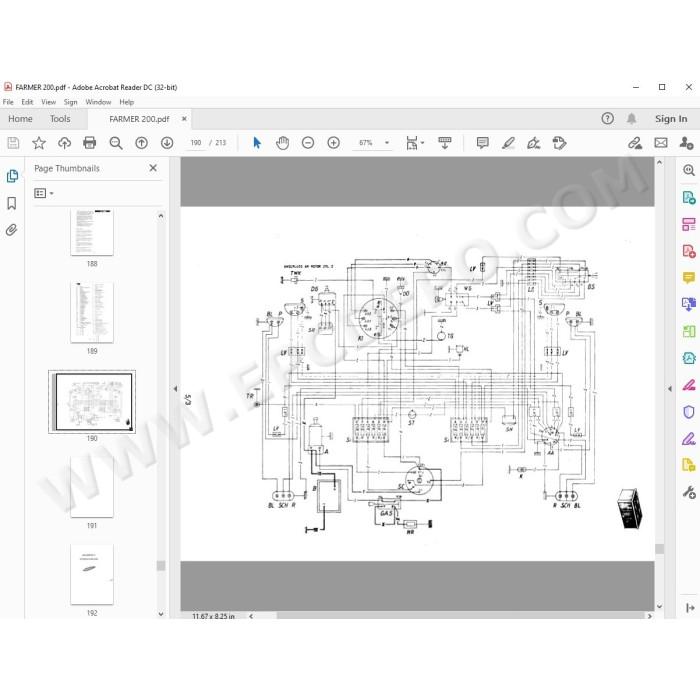Expand the thumbnails options menu
This screenshot has height=700, width=700.
[44, 193]
